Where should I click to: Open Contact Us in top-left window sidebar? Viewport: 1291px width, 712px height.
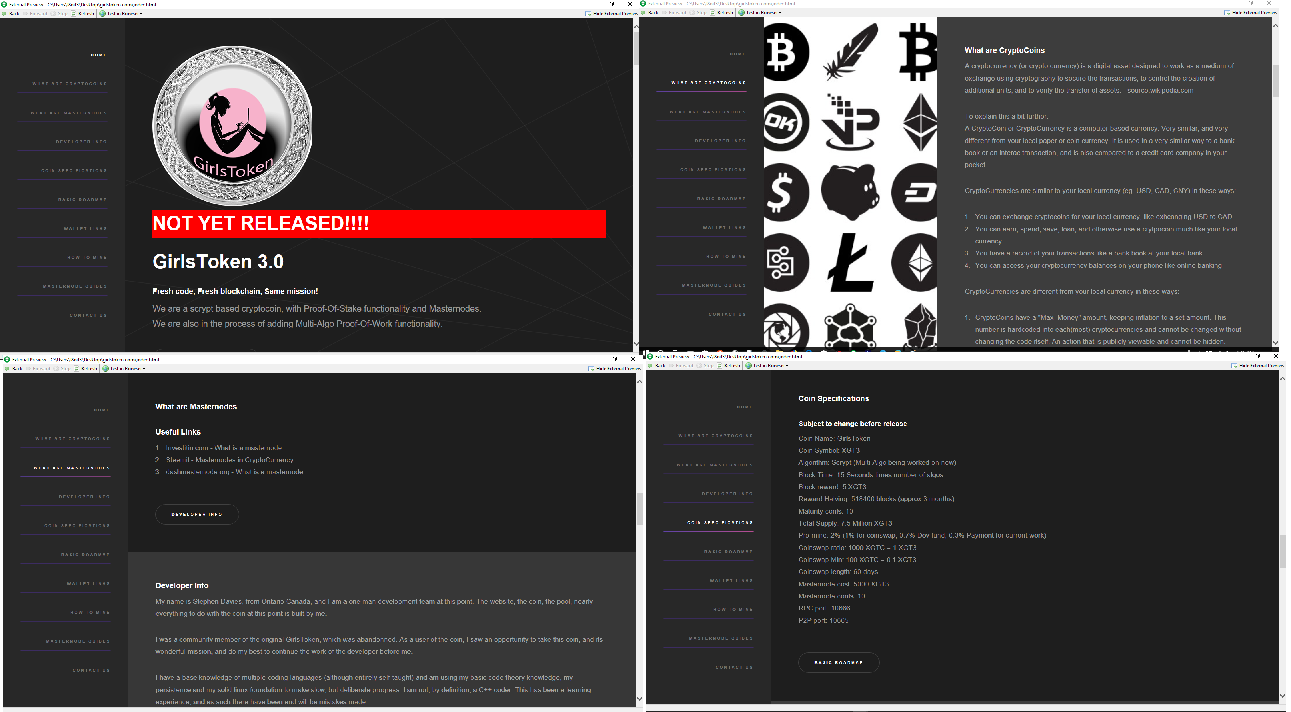coord(89,314)
